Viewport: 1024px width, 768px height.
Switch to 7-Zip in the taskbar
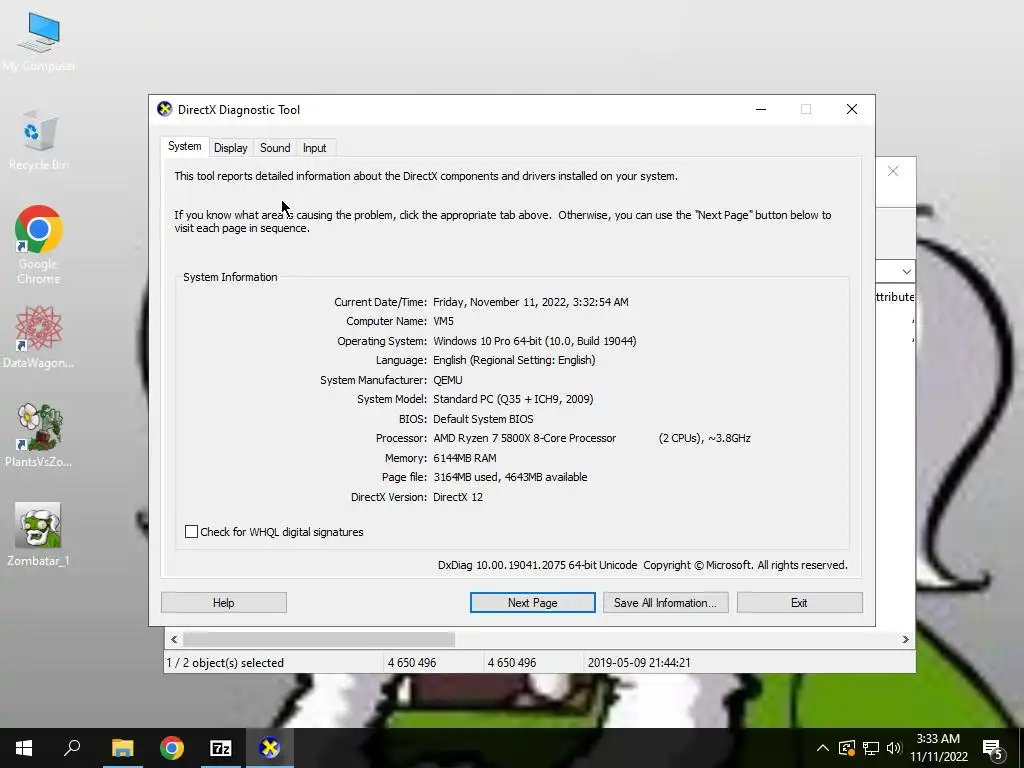(221, 748)
